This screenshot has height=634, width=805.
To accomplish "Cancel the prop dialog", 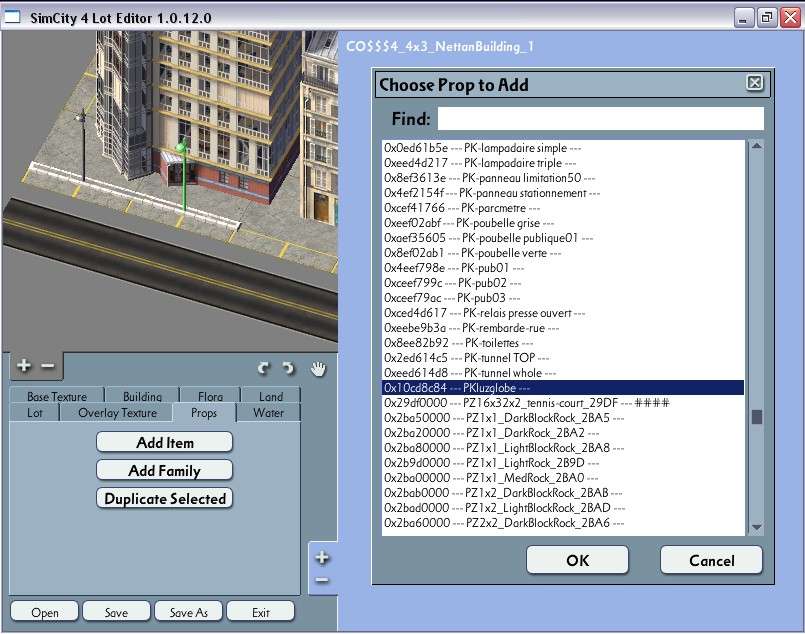I will pyautogui.click(x=711, y=560).
